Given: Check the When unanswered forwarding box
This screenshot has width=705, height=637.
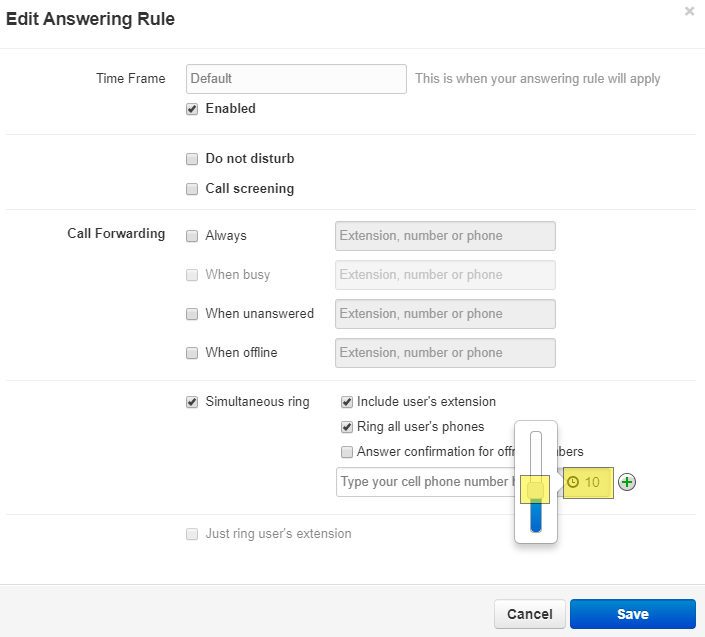Looking at the screenshot, I should point(192,314).
